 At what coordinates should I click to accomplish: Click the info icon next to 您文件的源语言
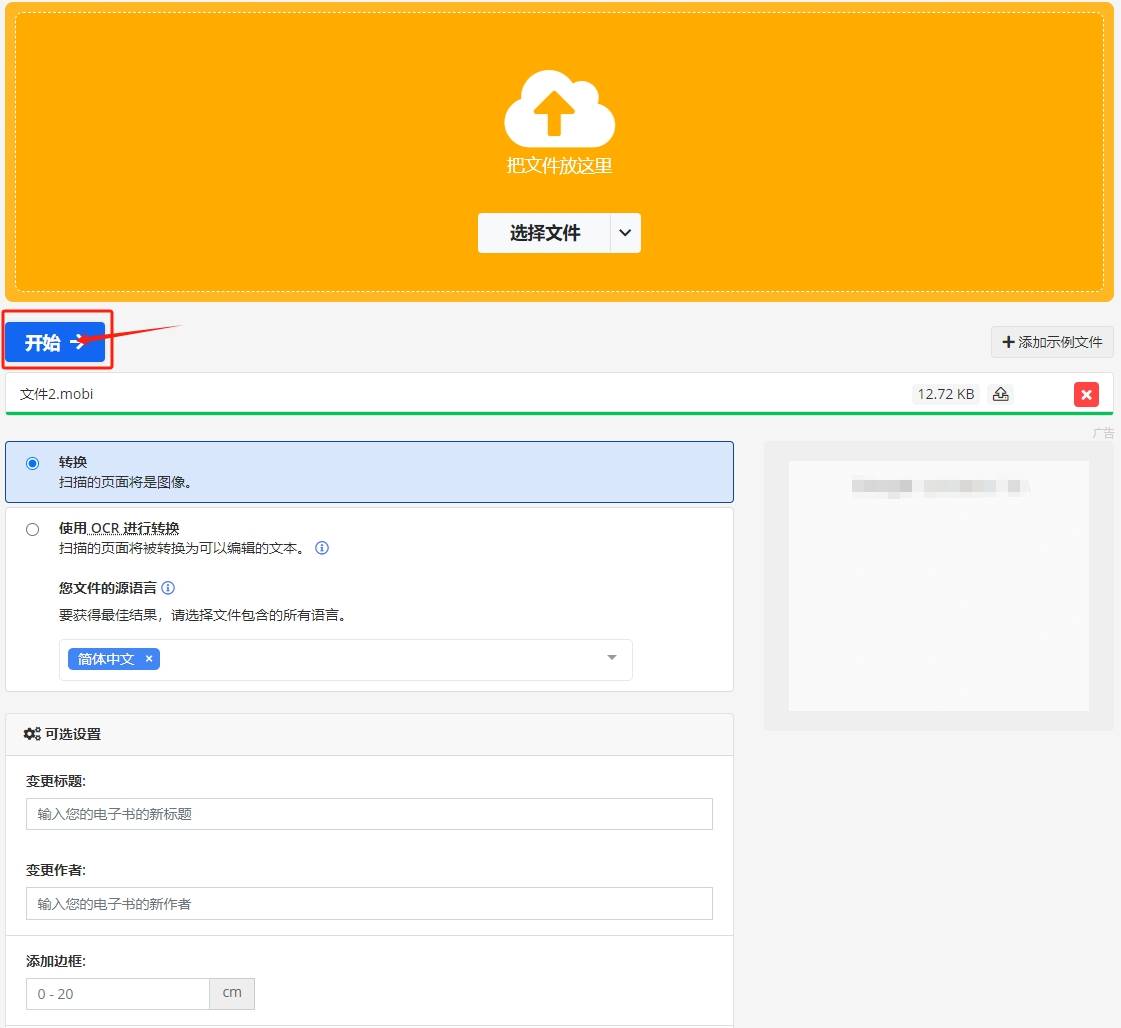point(167,588)
